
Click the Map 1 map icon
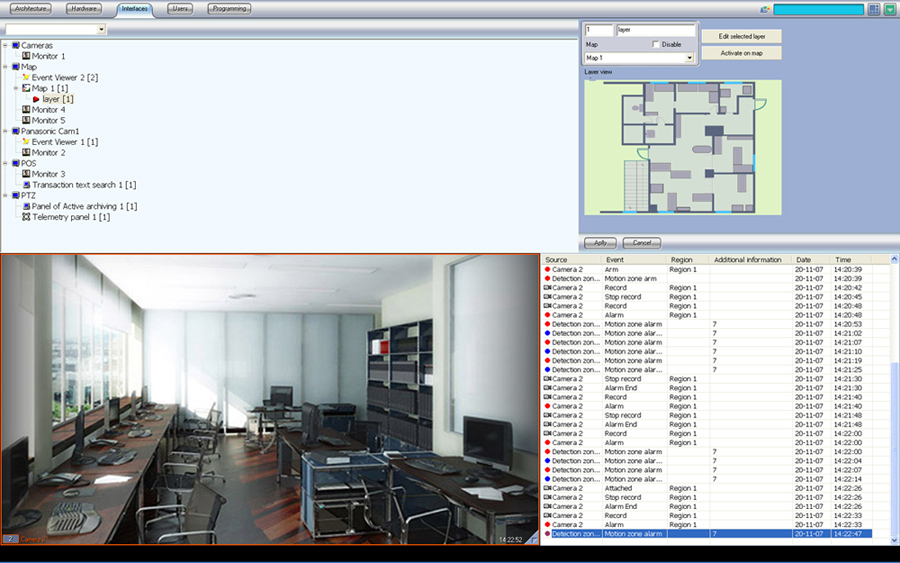26,88
